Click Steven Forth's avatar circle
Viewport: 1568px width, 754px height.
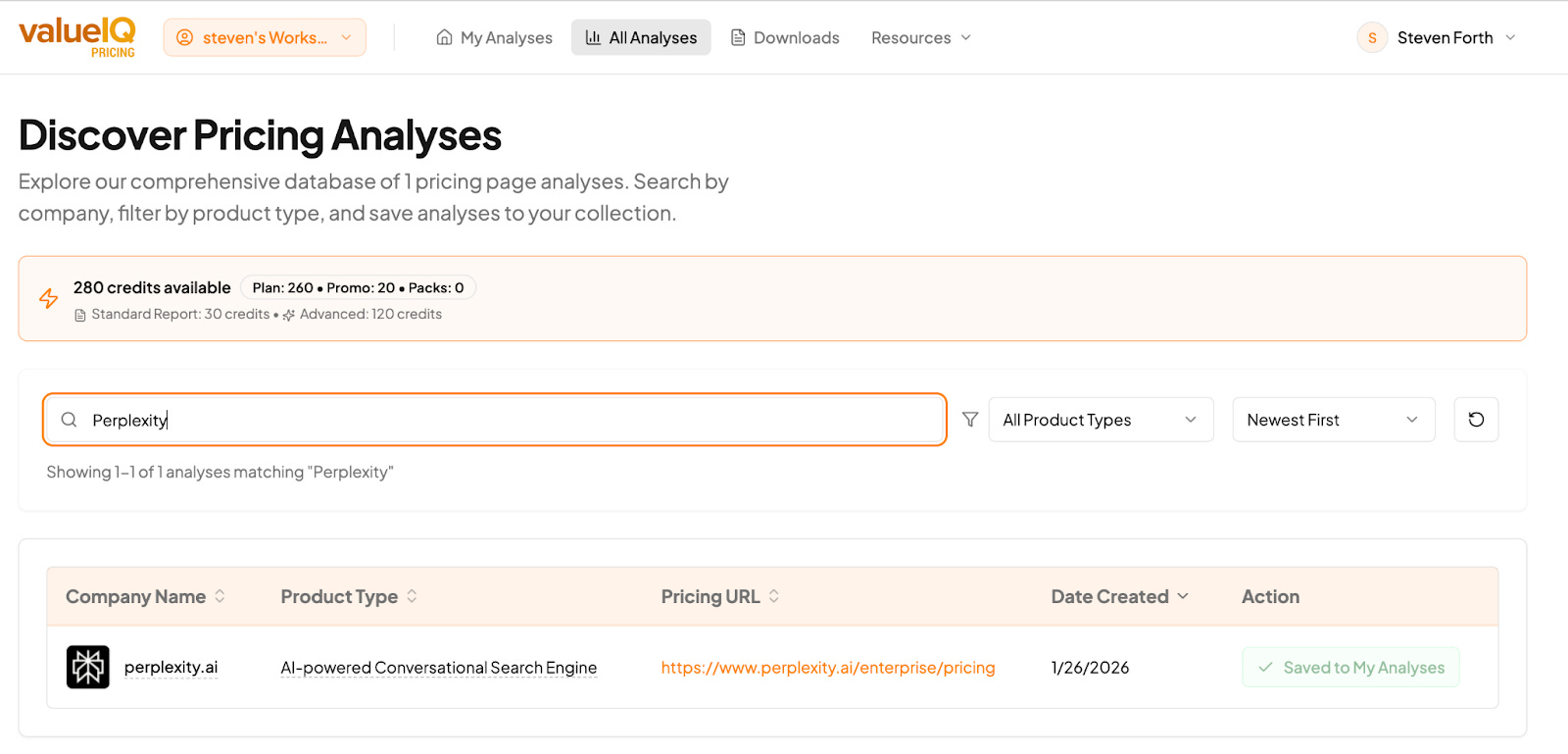(1372, 38)
